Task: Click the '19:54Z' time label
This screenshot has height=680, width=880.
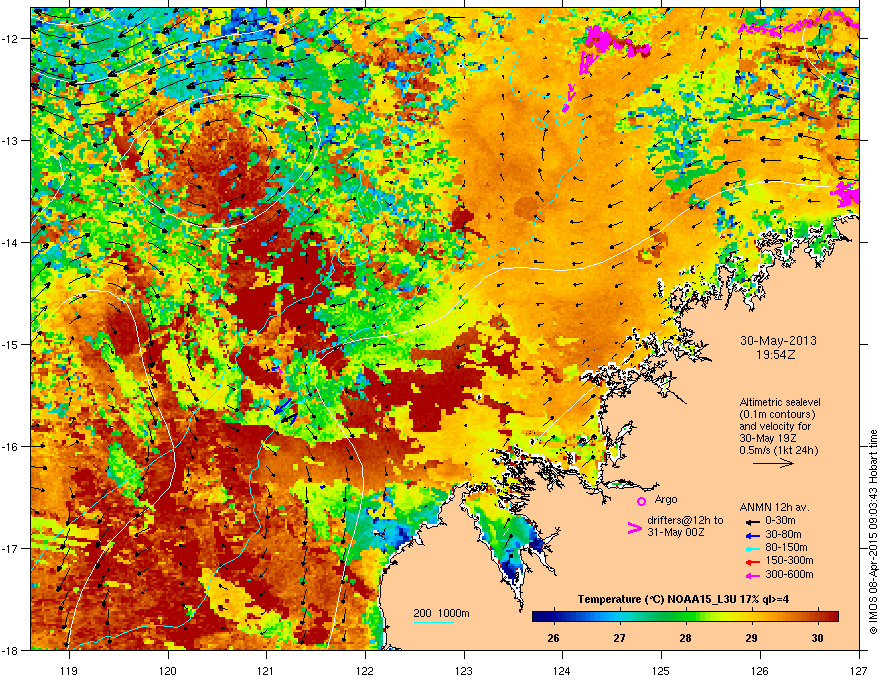Action: [778, 355]
